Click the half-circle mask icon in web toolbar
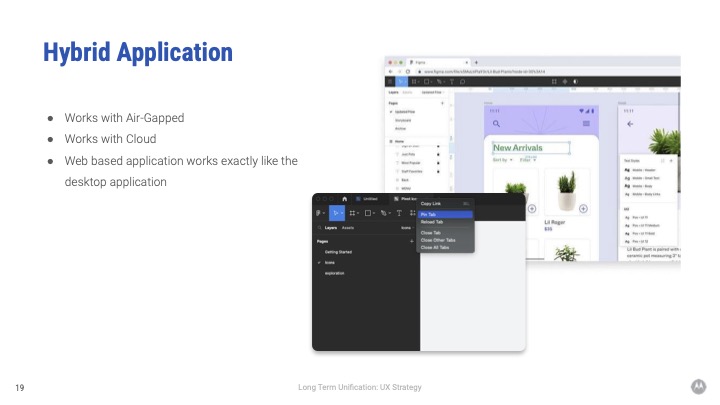 [576, 82]
